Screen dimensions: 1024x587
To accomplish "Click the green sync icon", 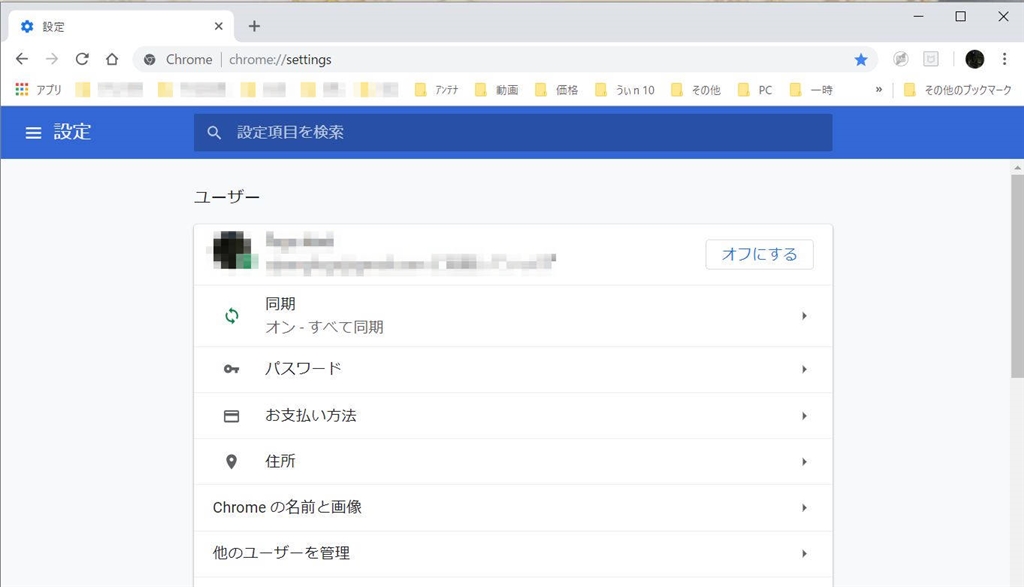I will [x=232, y=316].
